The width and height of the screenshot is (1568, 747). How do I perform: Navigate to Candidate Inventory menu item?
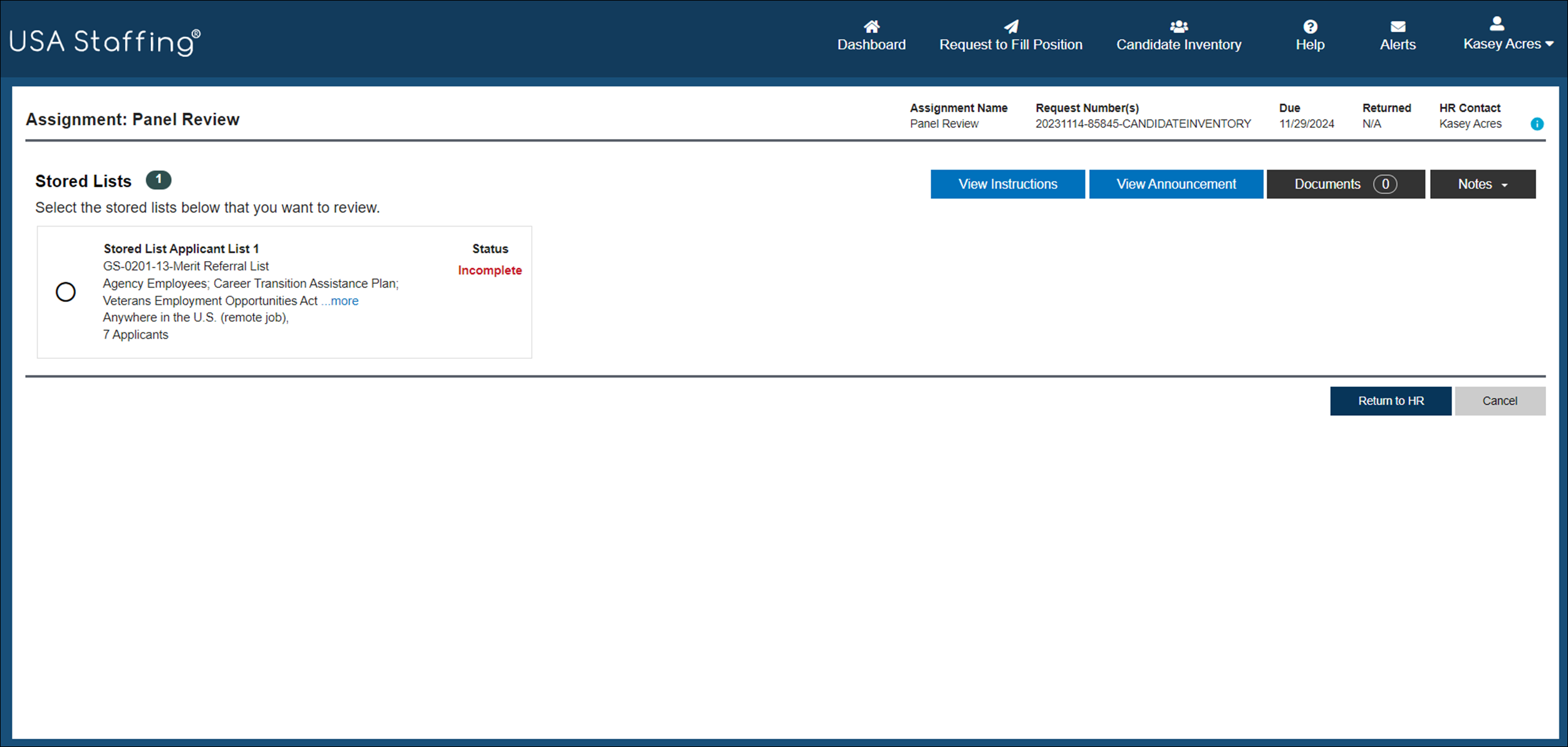(x=1178, y=43)
